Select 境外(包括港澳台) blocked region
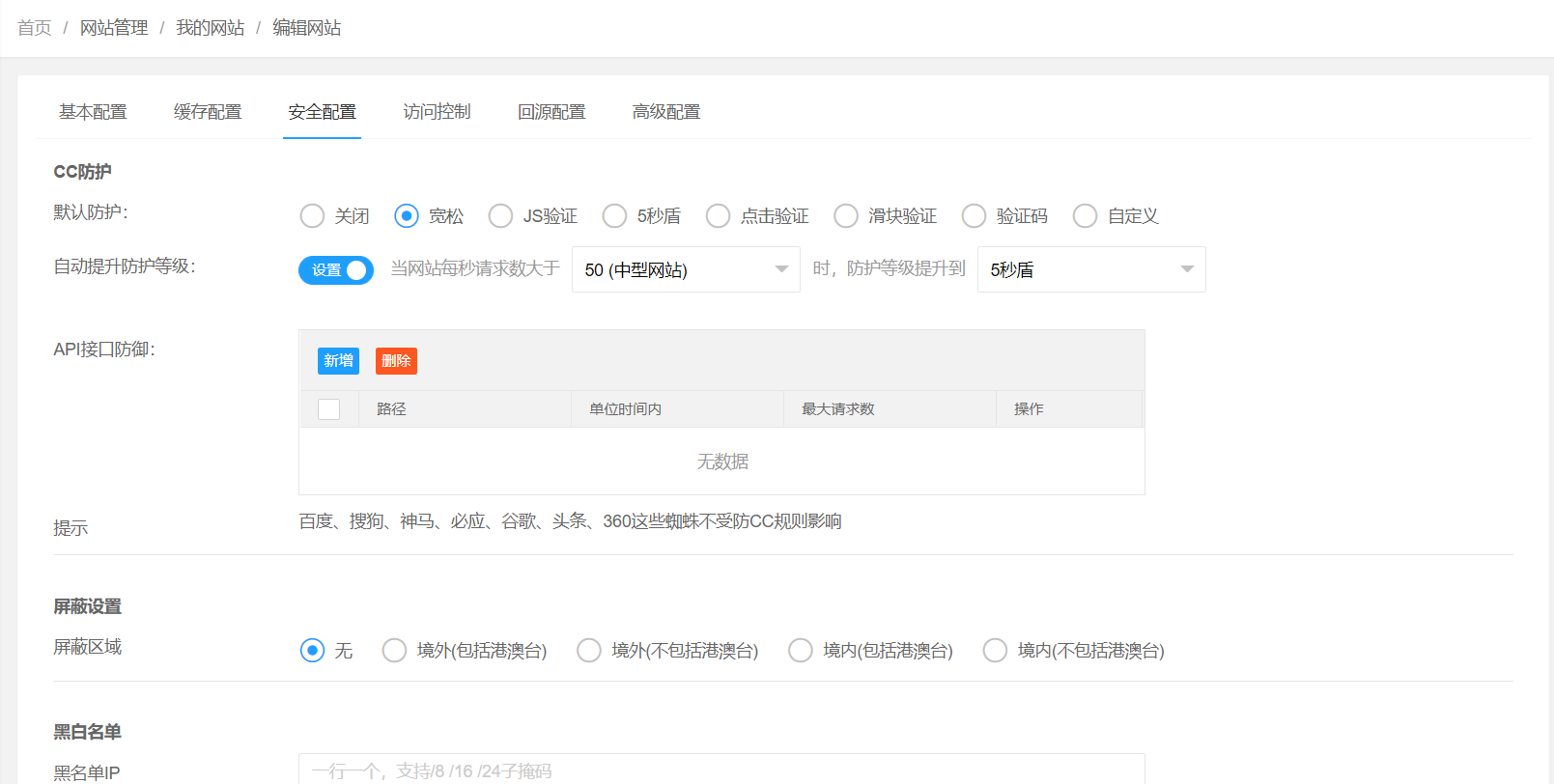 tap(394, 650)
